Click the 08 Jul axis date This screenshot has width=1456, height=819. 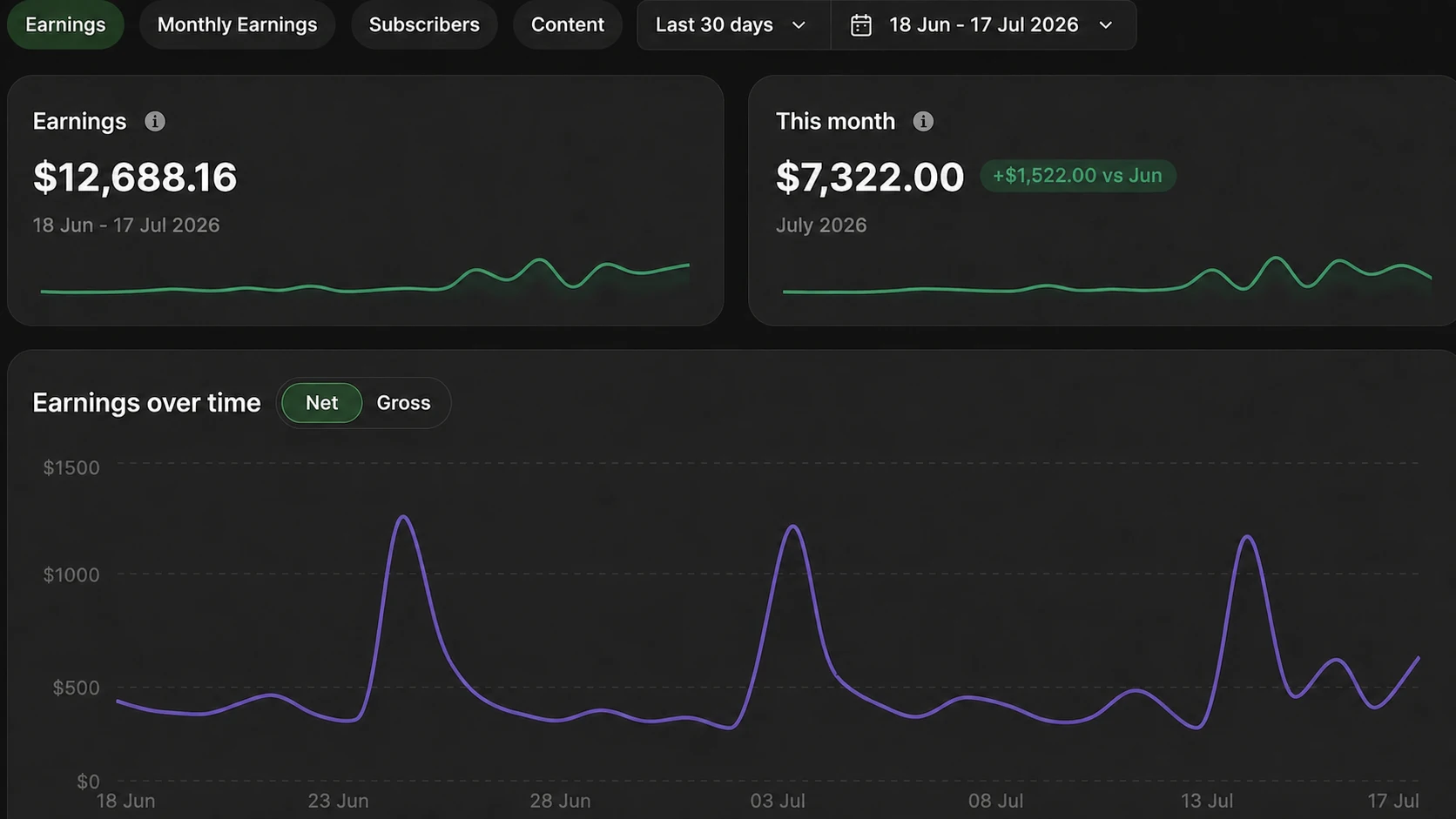coord(995,802)
